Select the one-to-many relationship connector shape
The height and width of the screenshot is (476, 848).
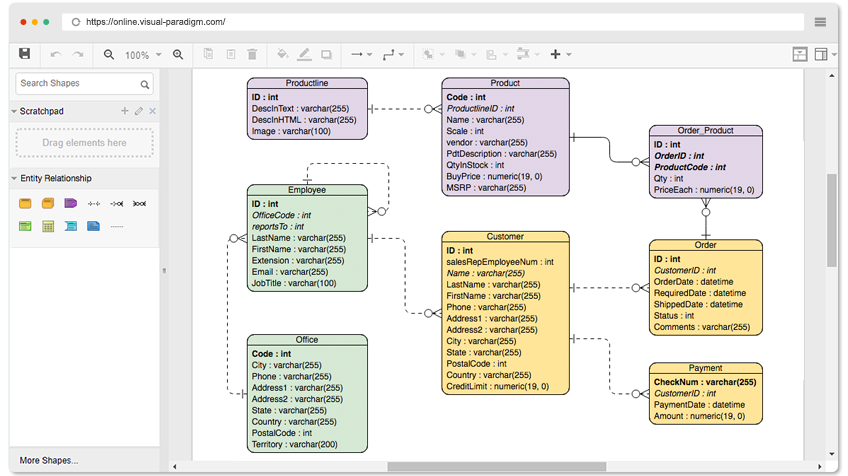[x=117, y=204]
